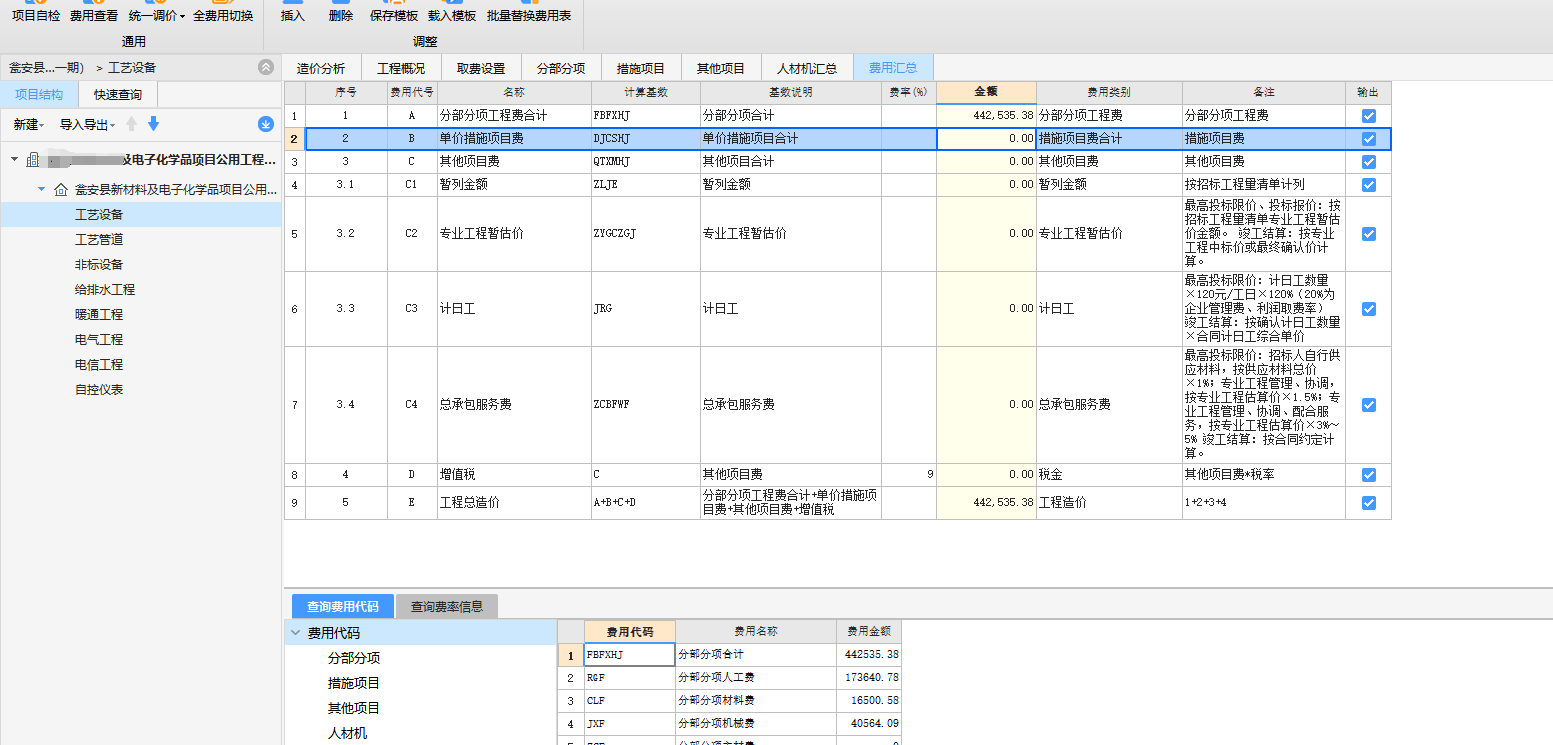Image resolution: width=1553 pixels, height=745 pixels.
Task: Click the 载入模板 toolbar button
Action: tap(452, 12)
